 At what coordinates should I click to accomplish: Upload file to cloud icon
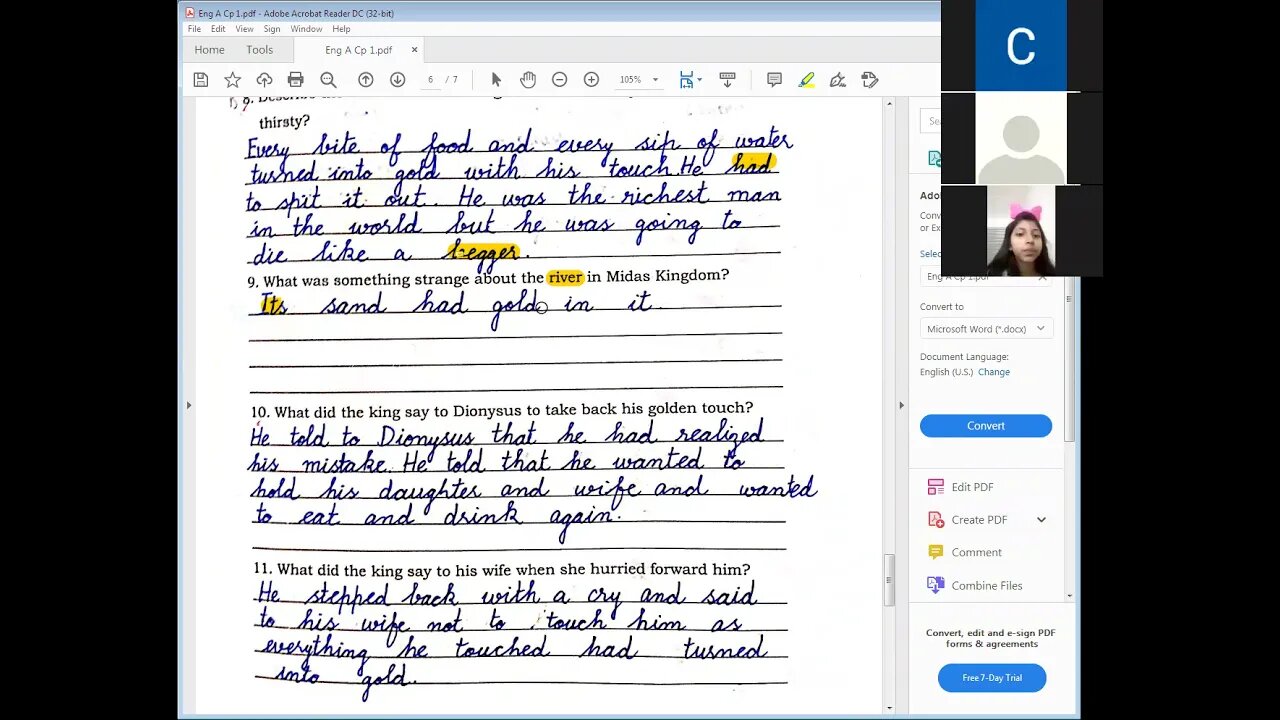(264, 80)
